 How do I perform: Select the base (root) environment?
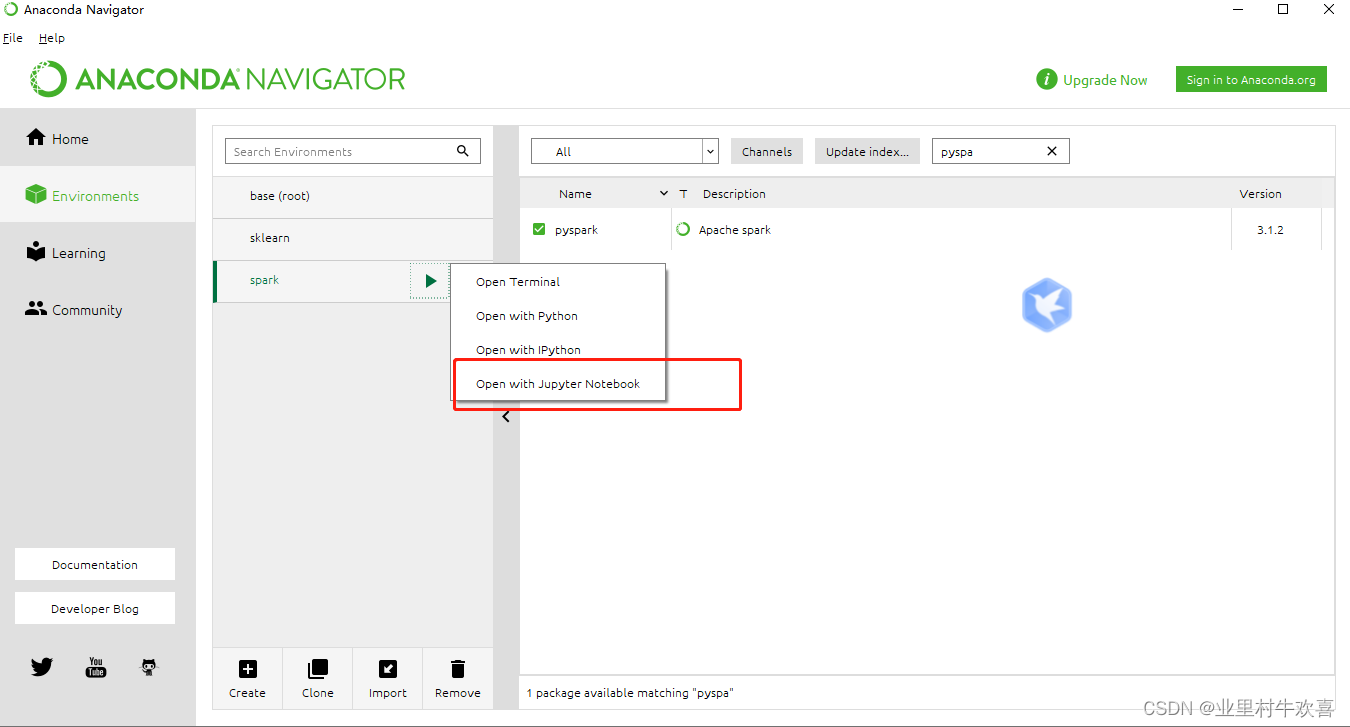coord(353,196)
